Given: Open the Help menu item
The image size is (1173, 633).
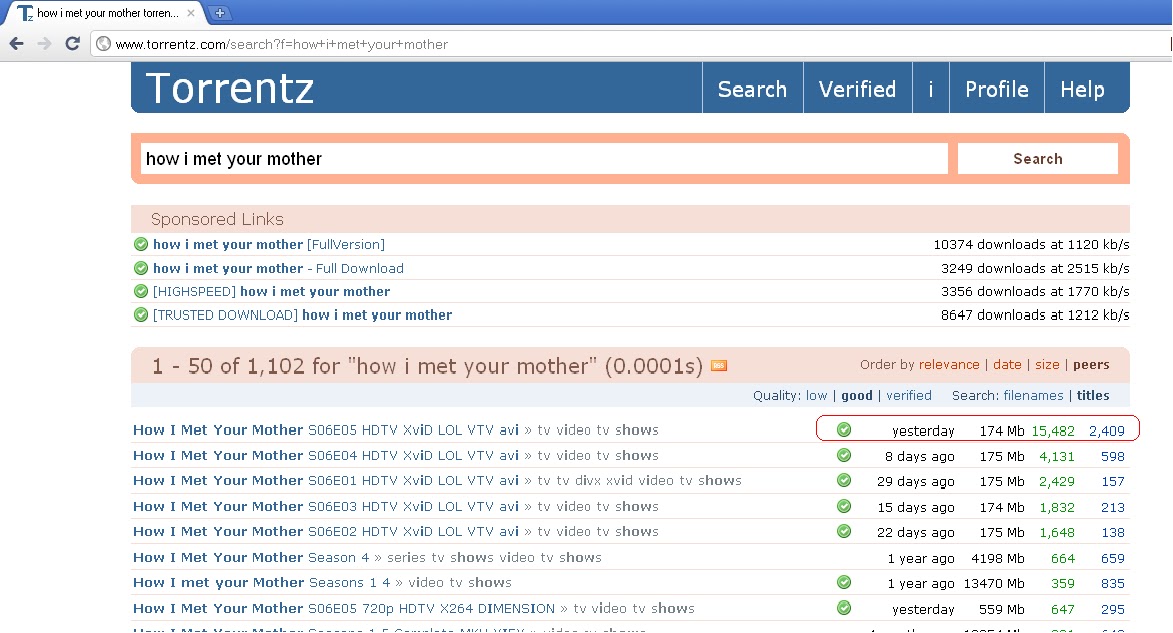Looking at the screenshot, I should [x=1082, y=89].
